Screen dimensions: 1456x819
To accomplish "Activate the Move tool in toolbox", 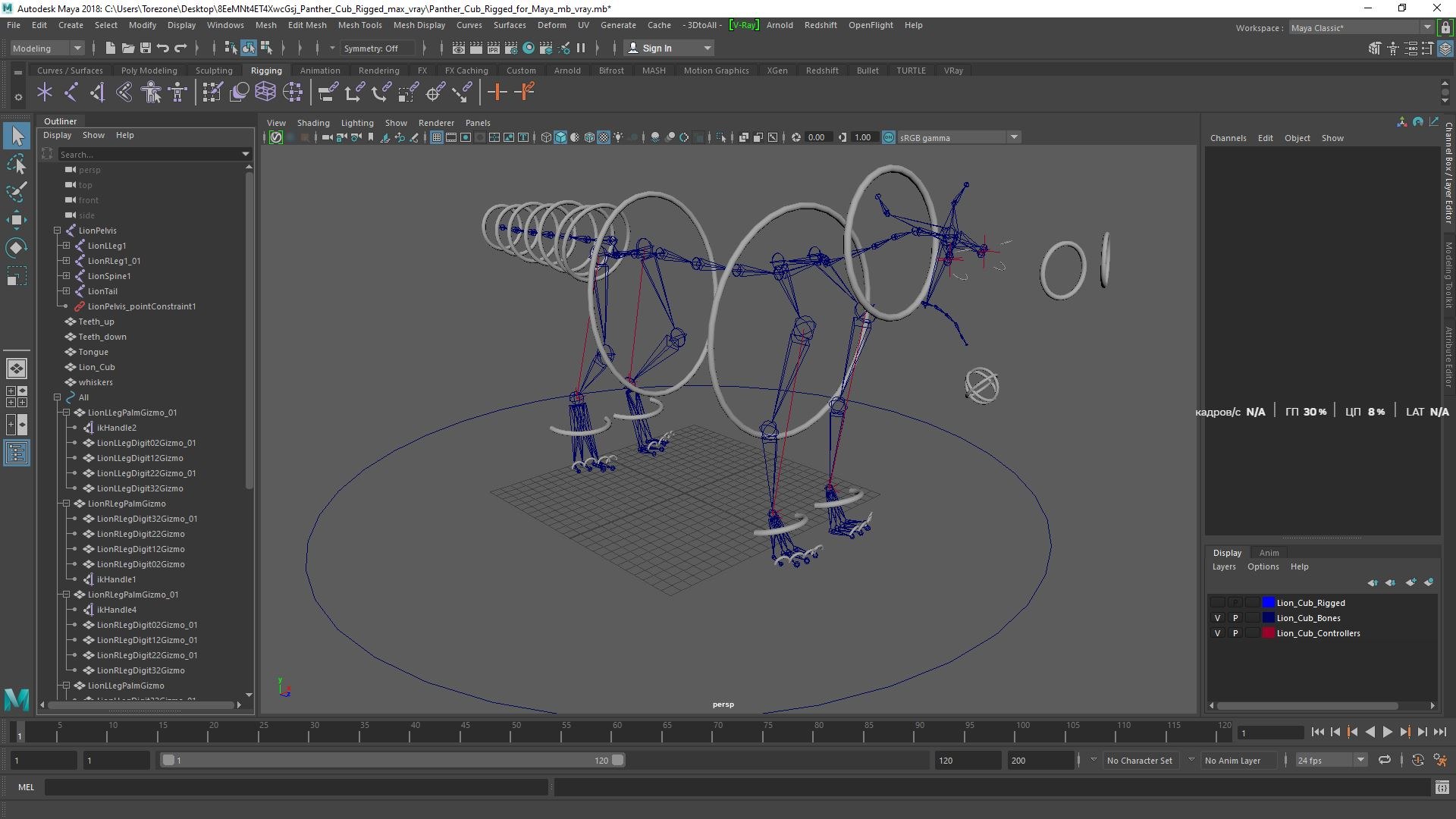I will point(17,220).
